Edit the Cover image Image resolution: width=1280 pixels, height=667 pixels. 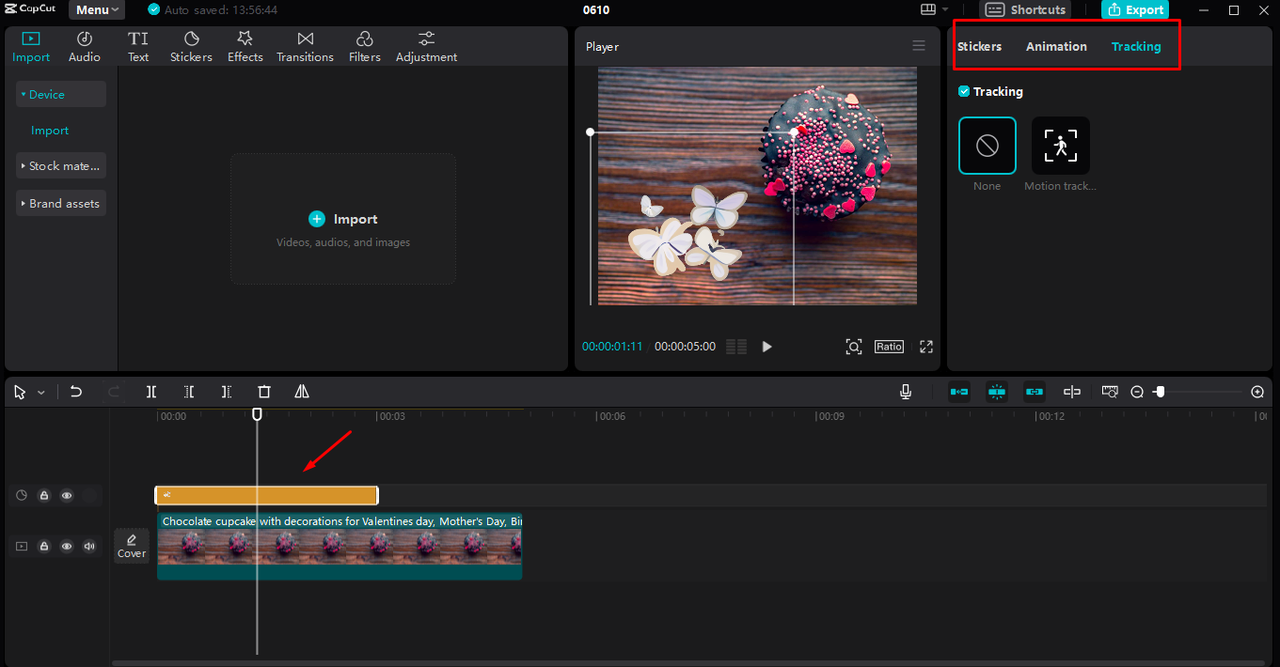[132, 545]
